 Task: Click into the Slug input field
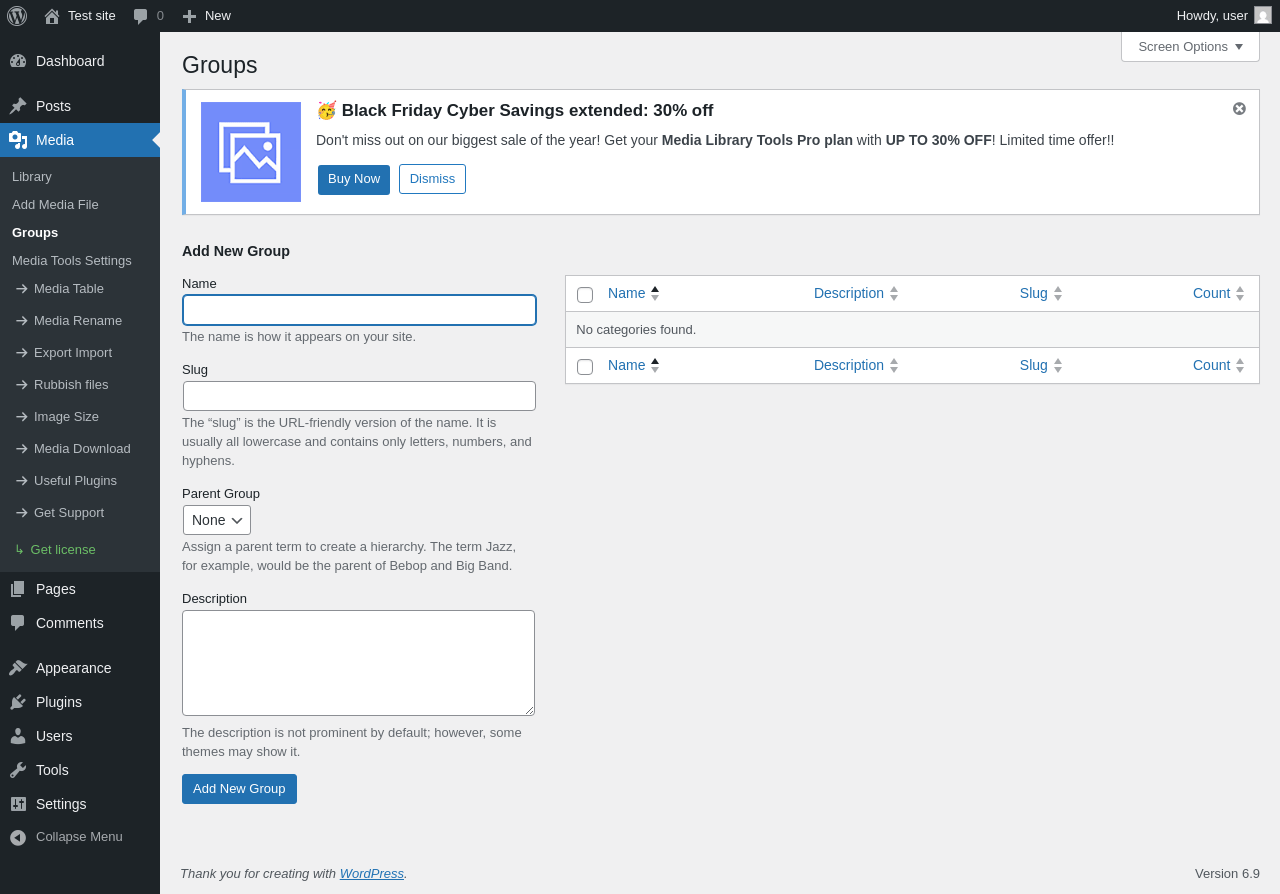(359, 396)
